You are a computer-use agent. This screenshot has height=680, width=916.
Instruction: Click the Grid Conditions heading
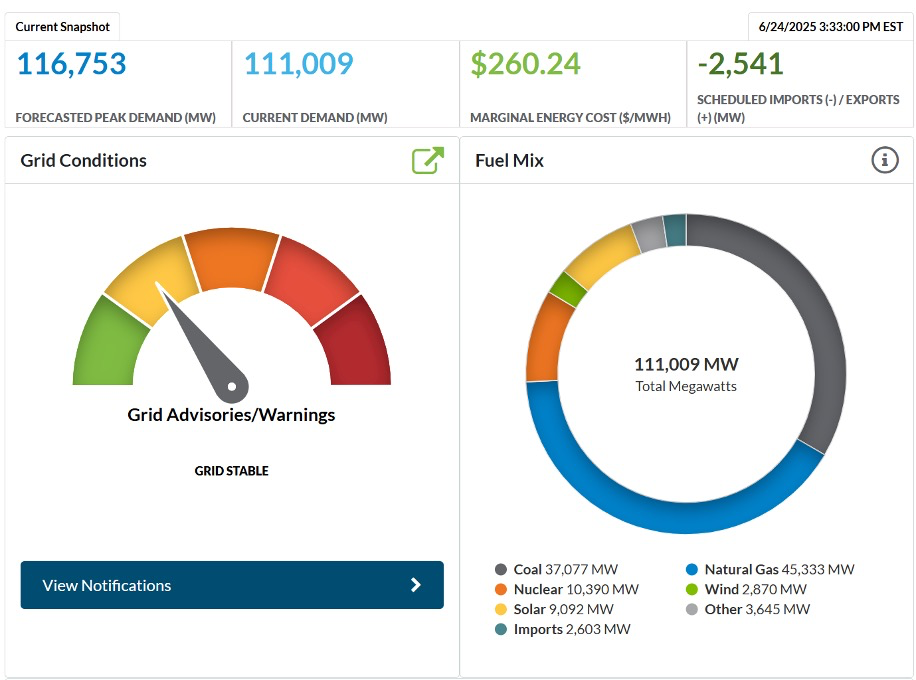pyautogui.click(x=84, y=161)
